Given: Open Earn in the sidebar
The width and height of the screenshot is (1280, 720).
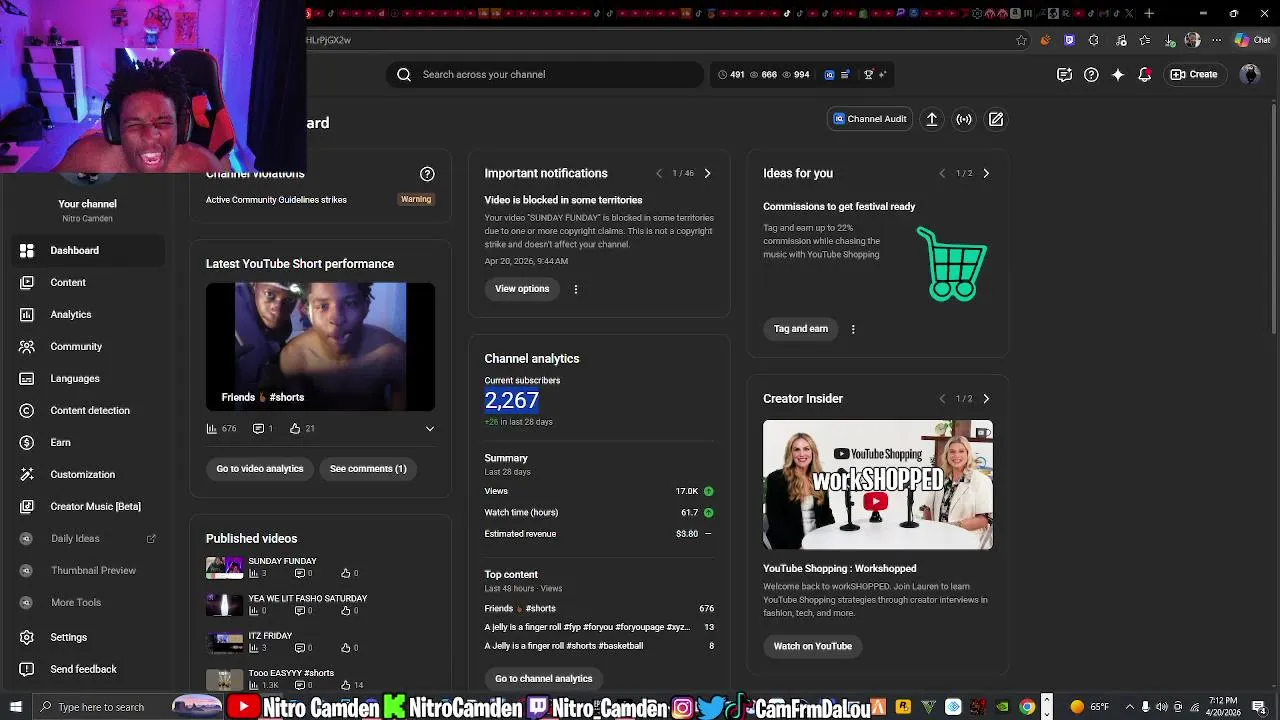Looking at the screenshot, I should coord(88,443).
